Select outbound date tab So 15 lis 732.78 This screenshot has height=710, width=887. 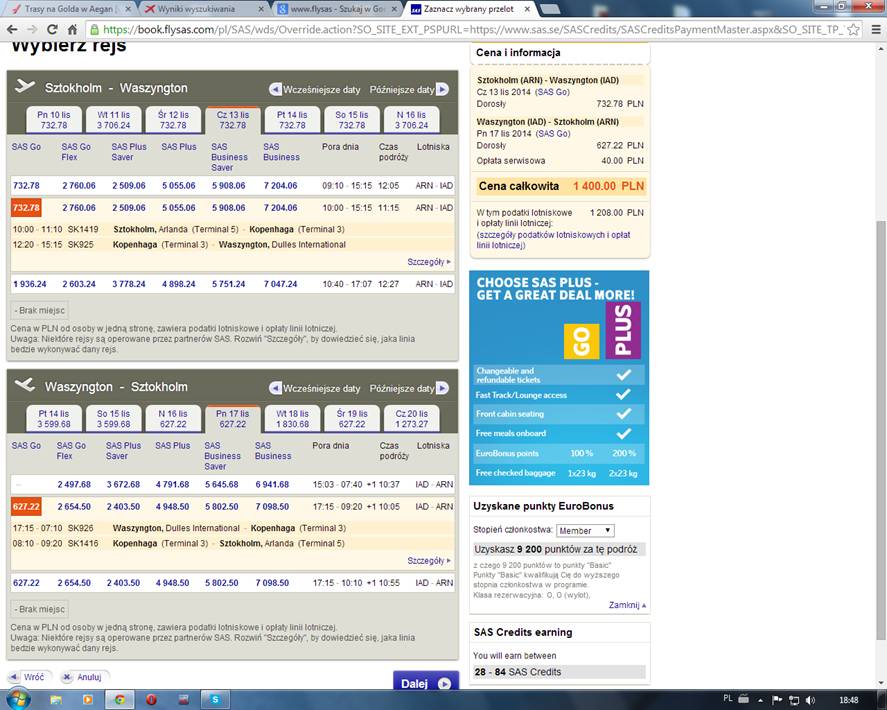coord(352,120)
